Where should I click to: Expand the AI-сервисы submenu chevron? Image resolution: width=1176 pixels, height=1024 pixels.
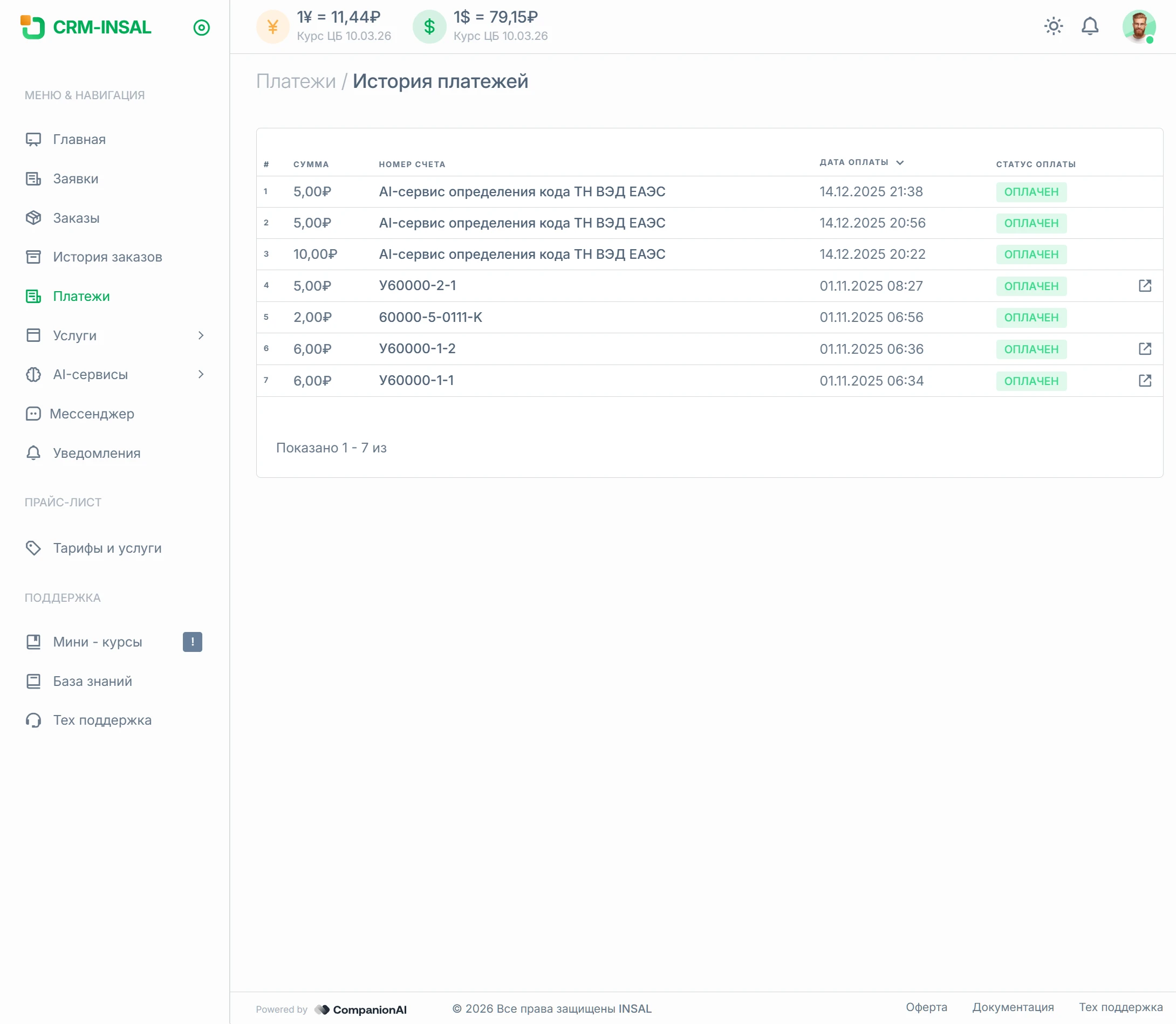(201, 374)
